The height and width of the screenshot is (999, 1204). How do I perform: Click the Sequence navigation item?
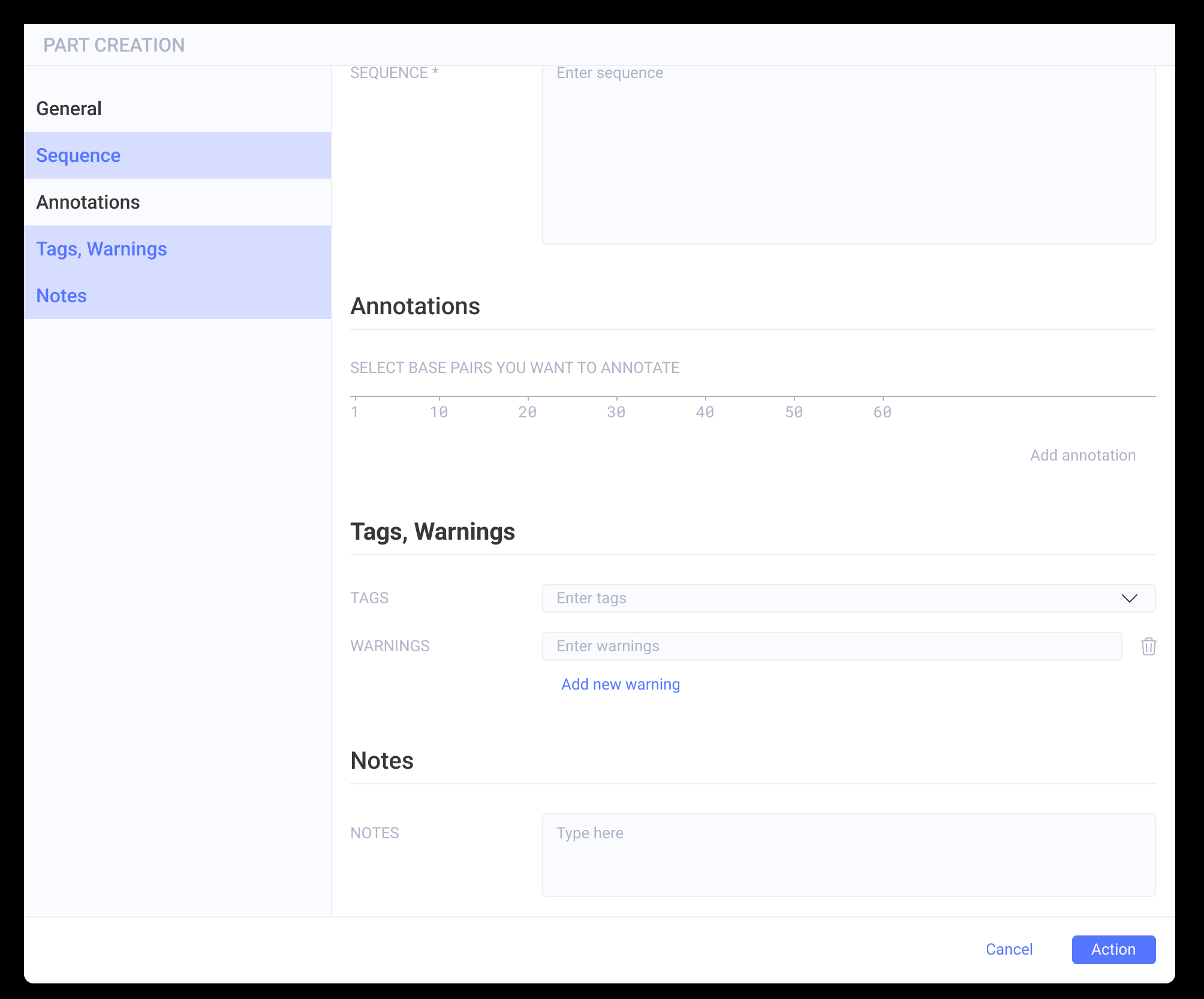tap(178, 155)
